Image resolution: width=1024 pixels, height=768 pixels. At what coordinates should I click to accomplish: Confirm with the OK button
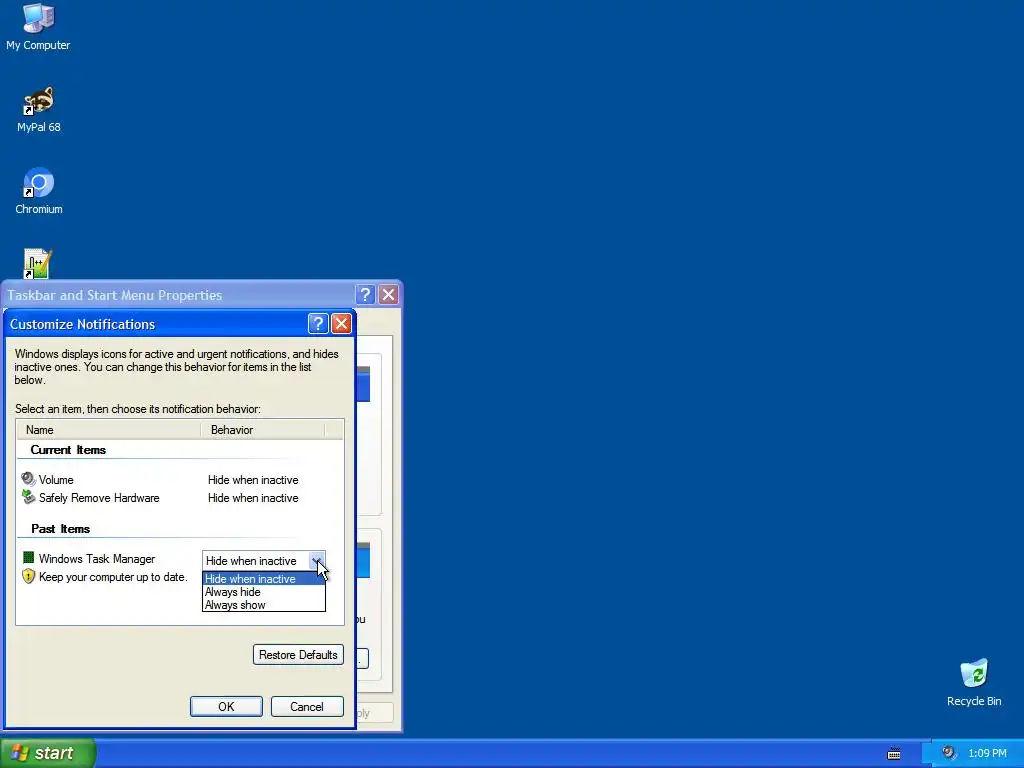click(226, 706)
